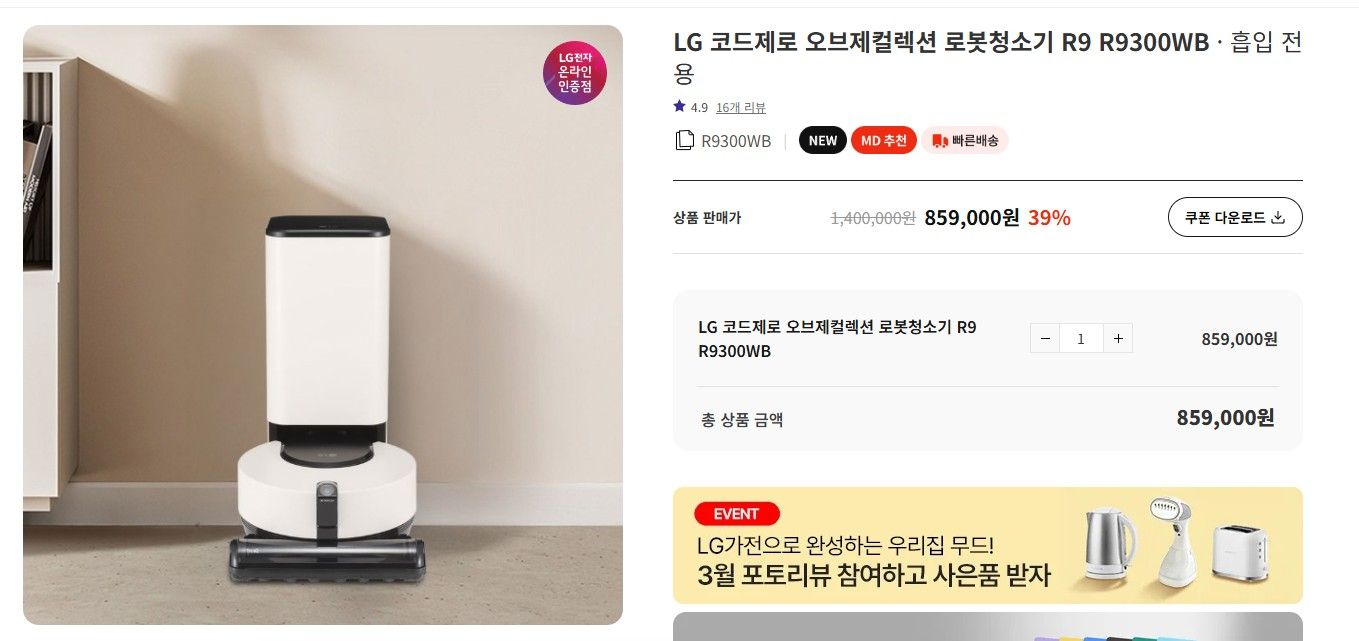This screenshot has width=1359, height=641.
Task: Click the download arrow icon on coupon button
Action: 1278,218
